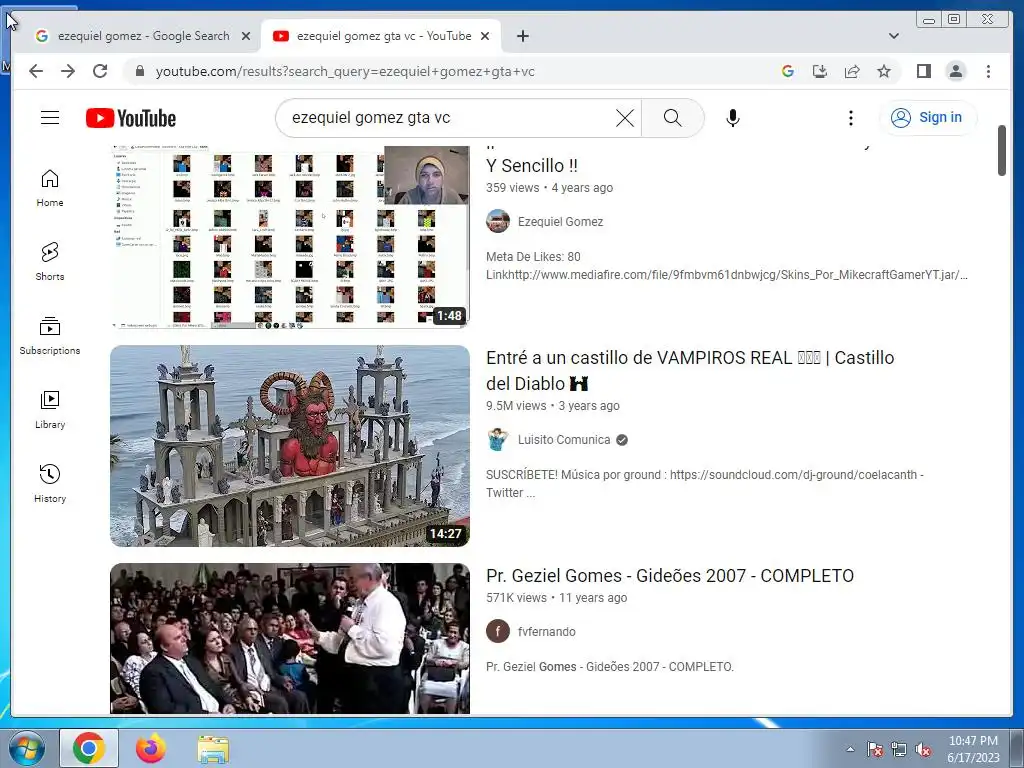Share this page icon in address bar
The height and width of the screenshot is (768, 1024).
(852, 71)
